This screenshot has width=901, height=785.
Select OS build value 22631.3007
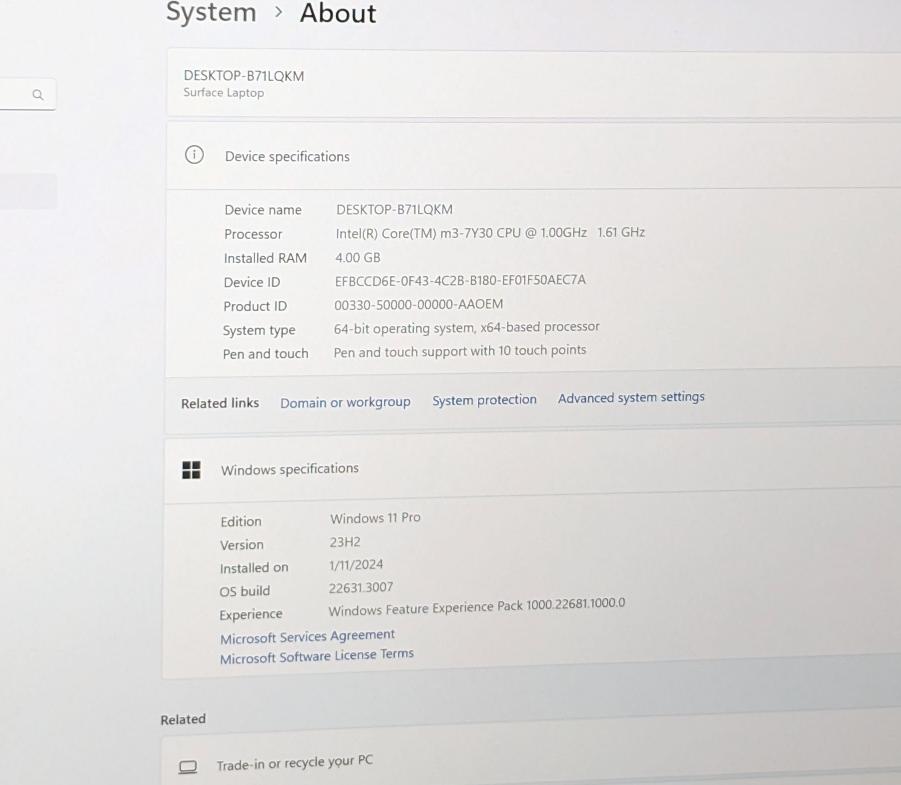point(361,588)
